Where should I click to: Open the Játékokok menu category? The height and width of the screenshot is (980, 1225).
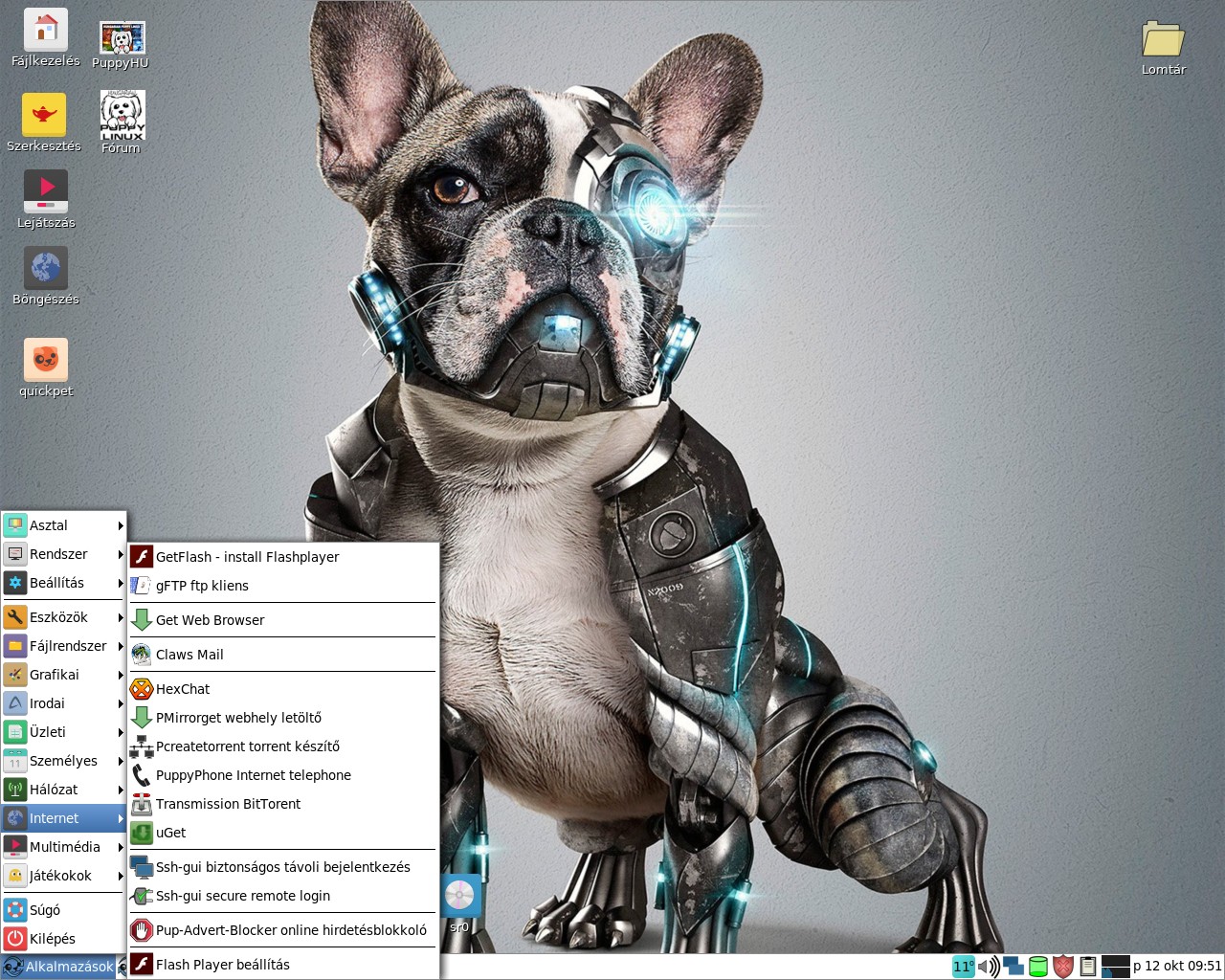pos(64,876)
